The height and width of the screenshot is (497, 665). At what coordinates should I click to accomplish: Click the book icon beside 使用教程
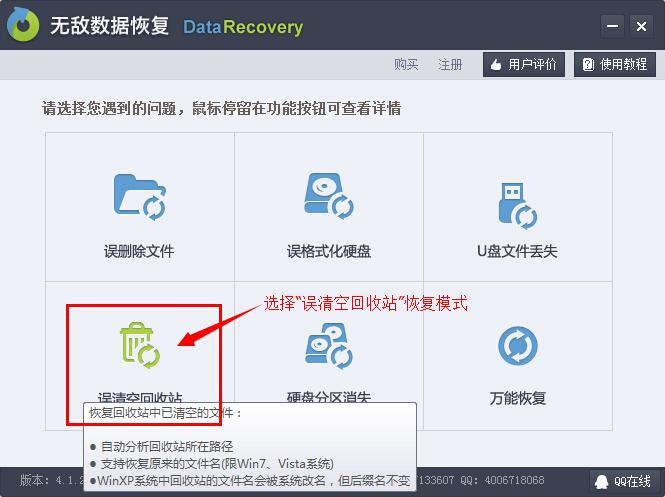pyautogui.click(x=588, y=65)
